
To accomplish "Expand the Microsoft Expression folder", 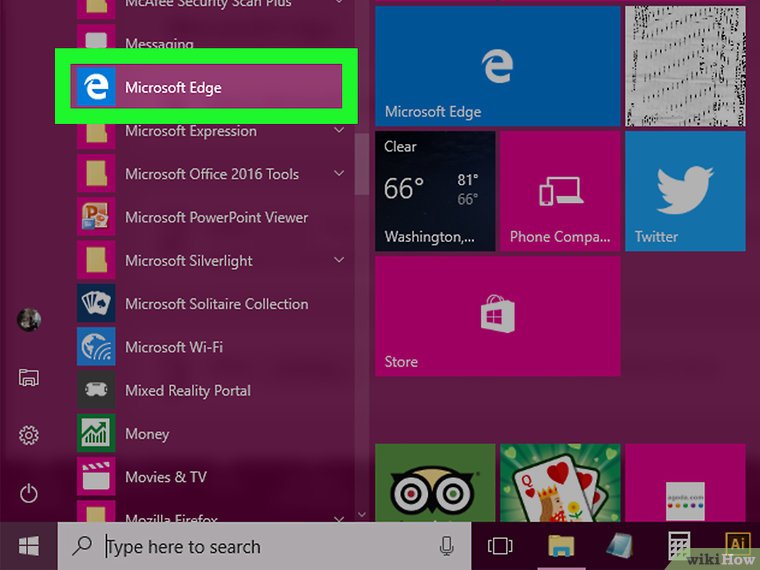I will pyautogui.click(x=339, y=130).
